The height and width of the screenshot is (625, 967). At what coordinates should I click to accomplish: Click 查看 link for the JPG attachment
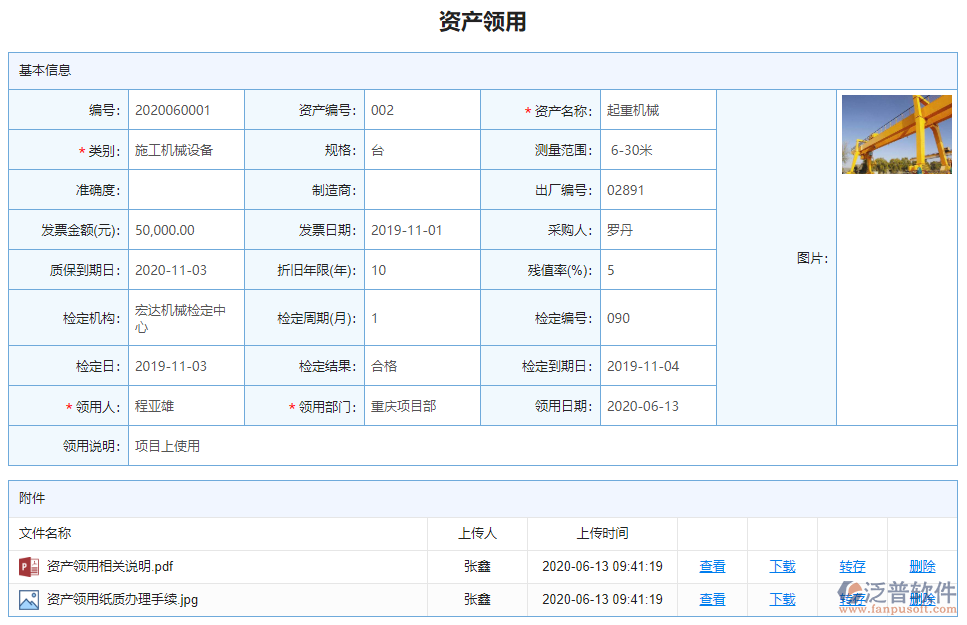tap(712, 600)
